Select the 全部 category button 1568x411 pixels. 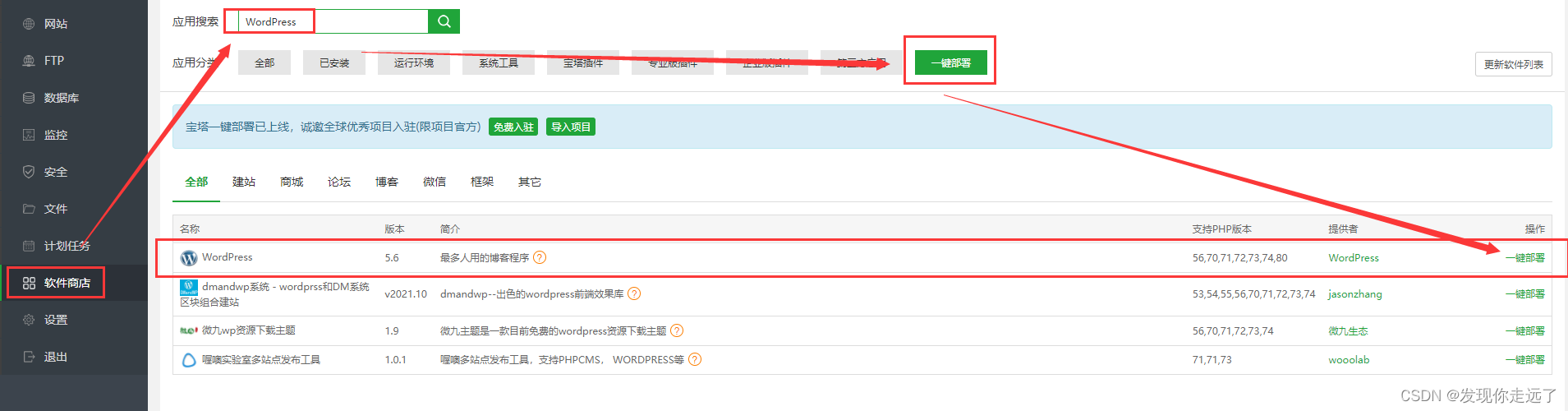pos(264,62)
